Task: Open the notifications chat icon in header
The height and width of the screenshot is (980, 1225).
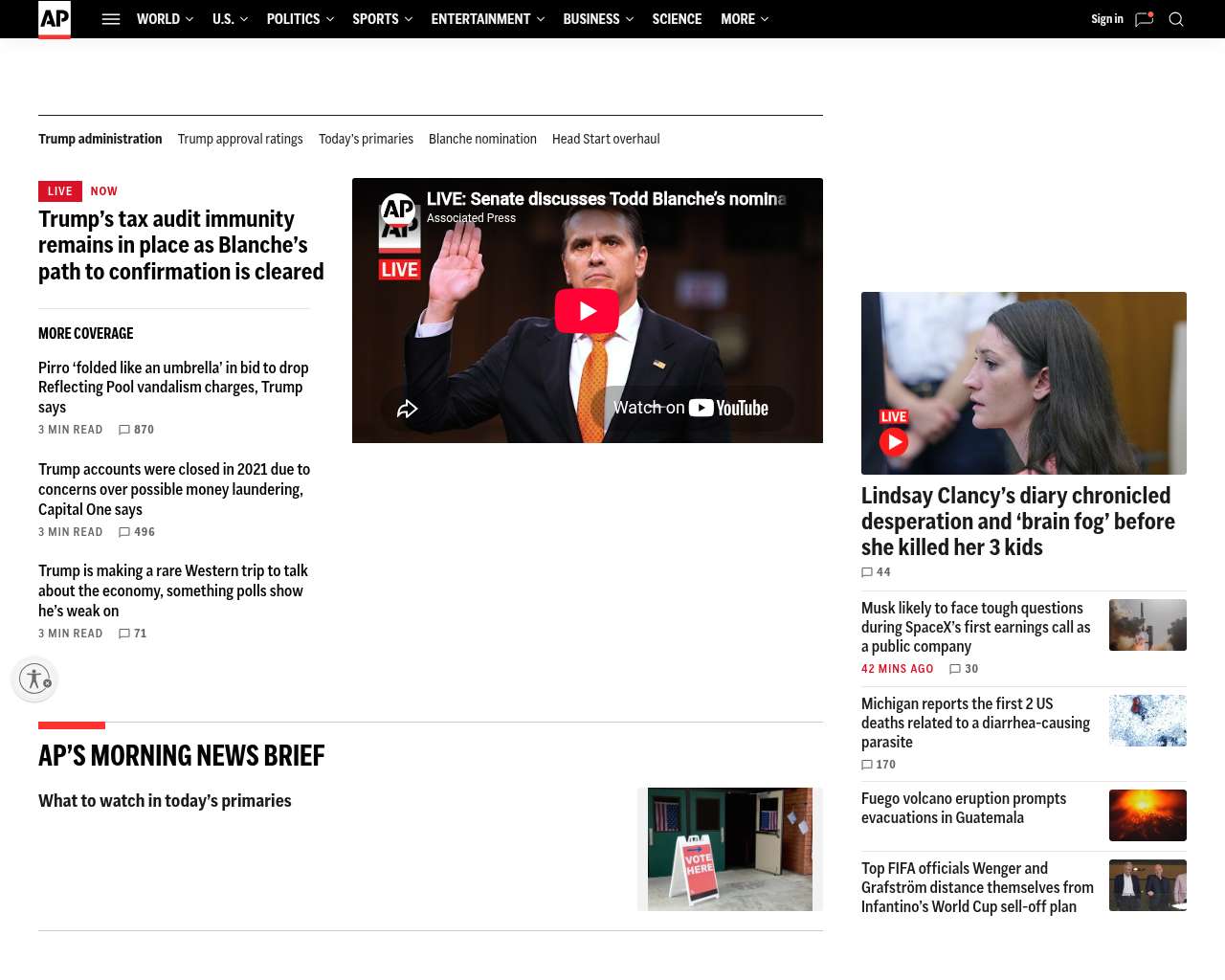Action: pos(1144,19)
